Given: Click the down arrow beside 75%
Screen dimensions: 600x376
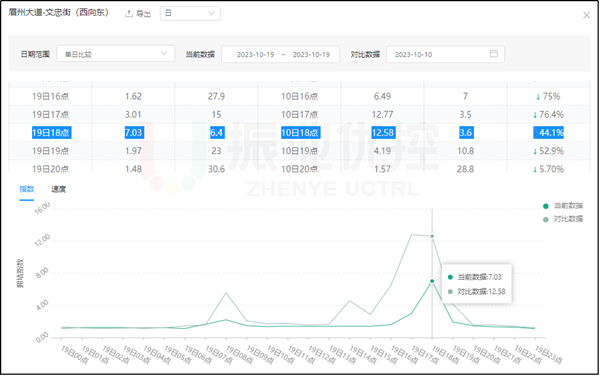Looking at the screenshot, I should point(538,97).
